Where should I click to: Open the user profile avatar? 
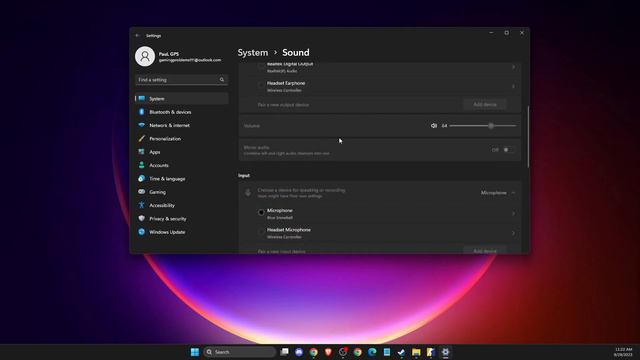pos(145,56)
